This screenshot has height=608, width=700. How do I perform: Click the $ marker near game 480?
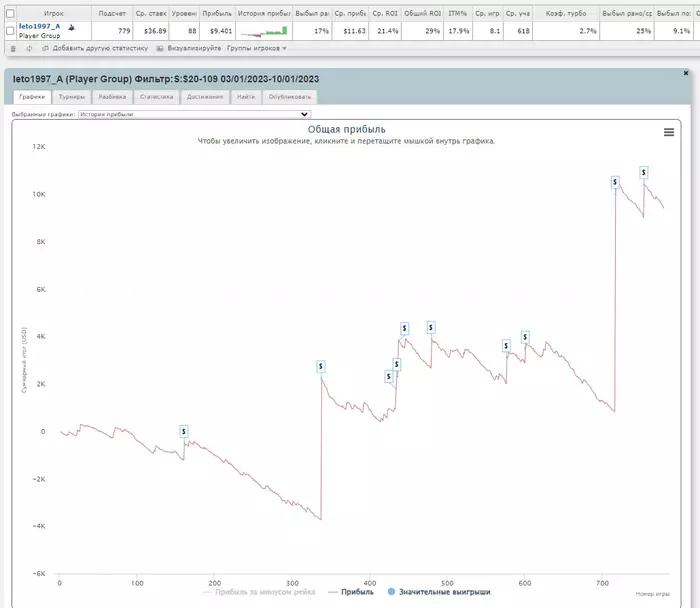(x=431, y=328)
